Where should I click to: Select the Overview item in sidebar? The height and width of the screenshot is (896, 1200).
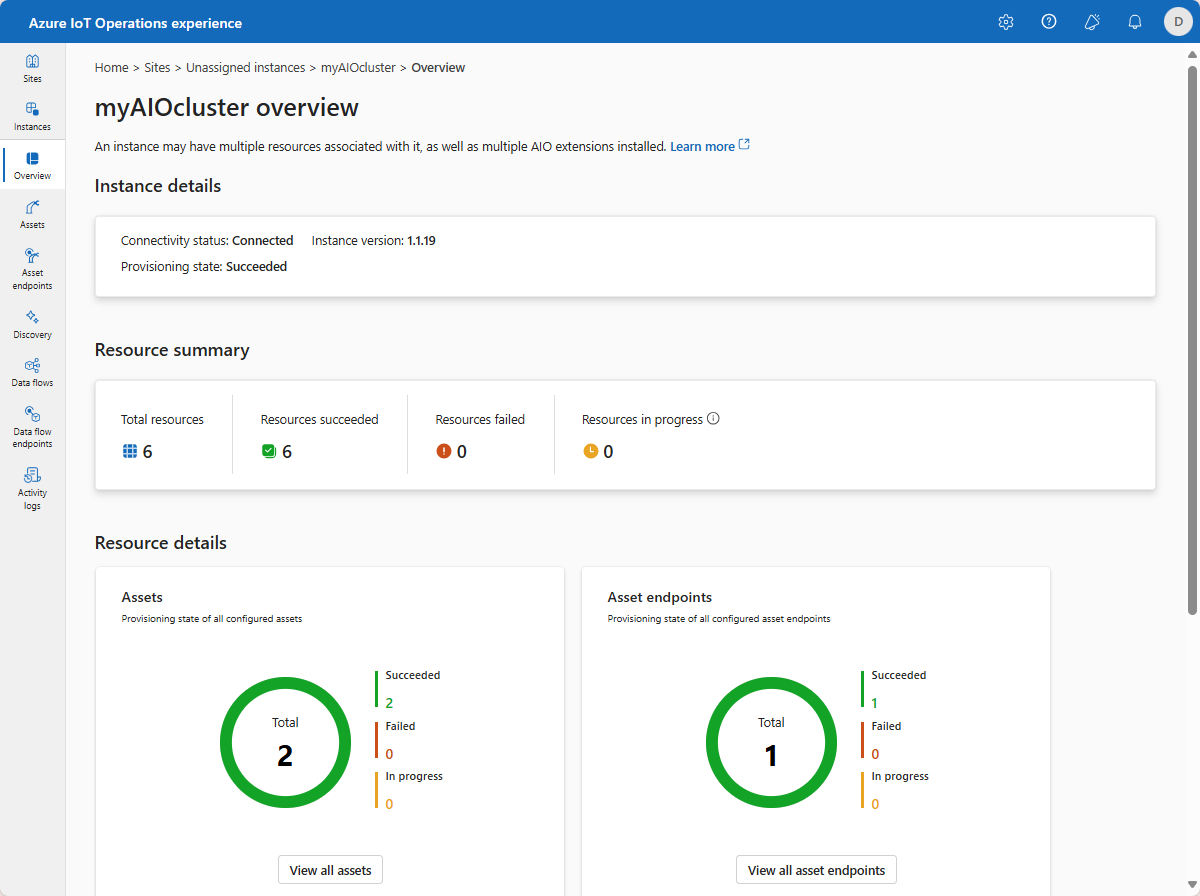(x=32, y=165)
